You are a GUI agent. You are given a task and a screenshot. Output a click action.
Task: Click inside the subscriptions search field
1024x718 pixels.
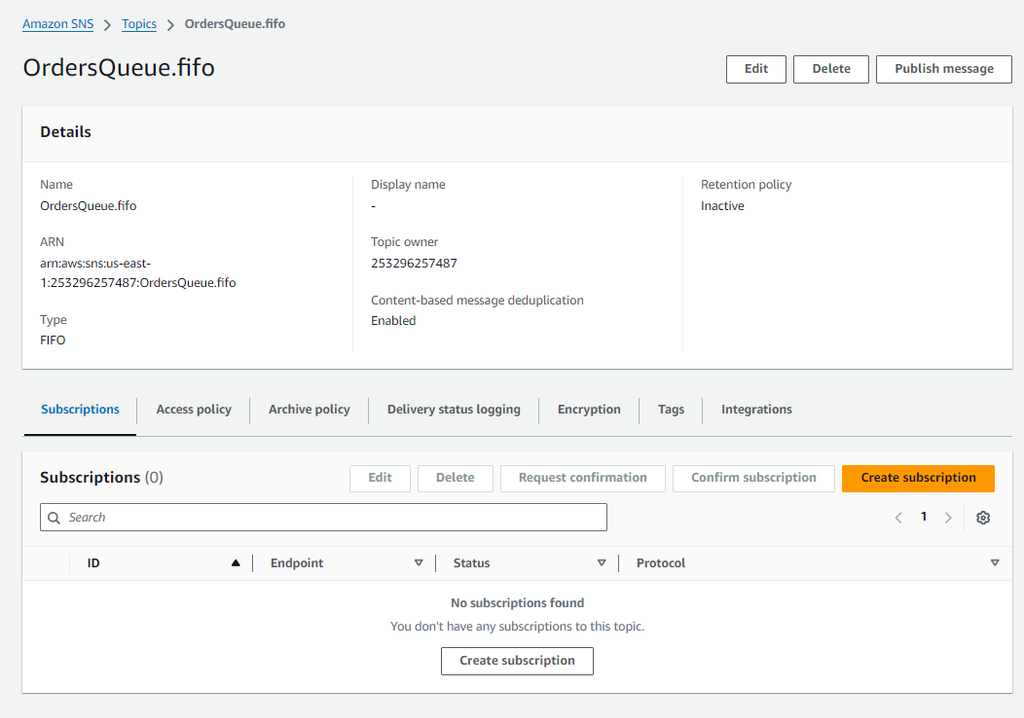300,517
